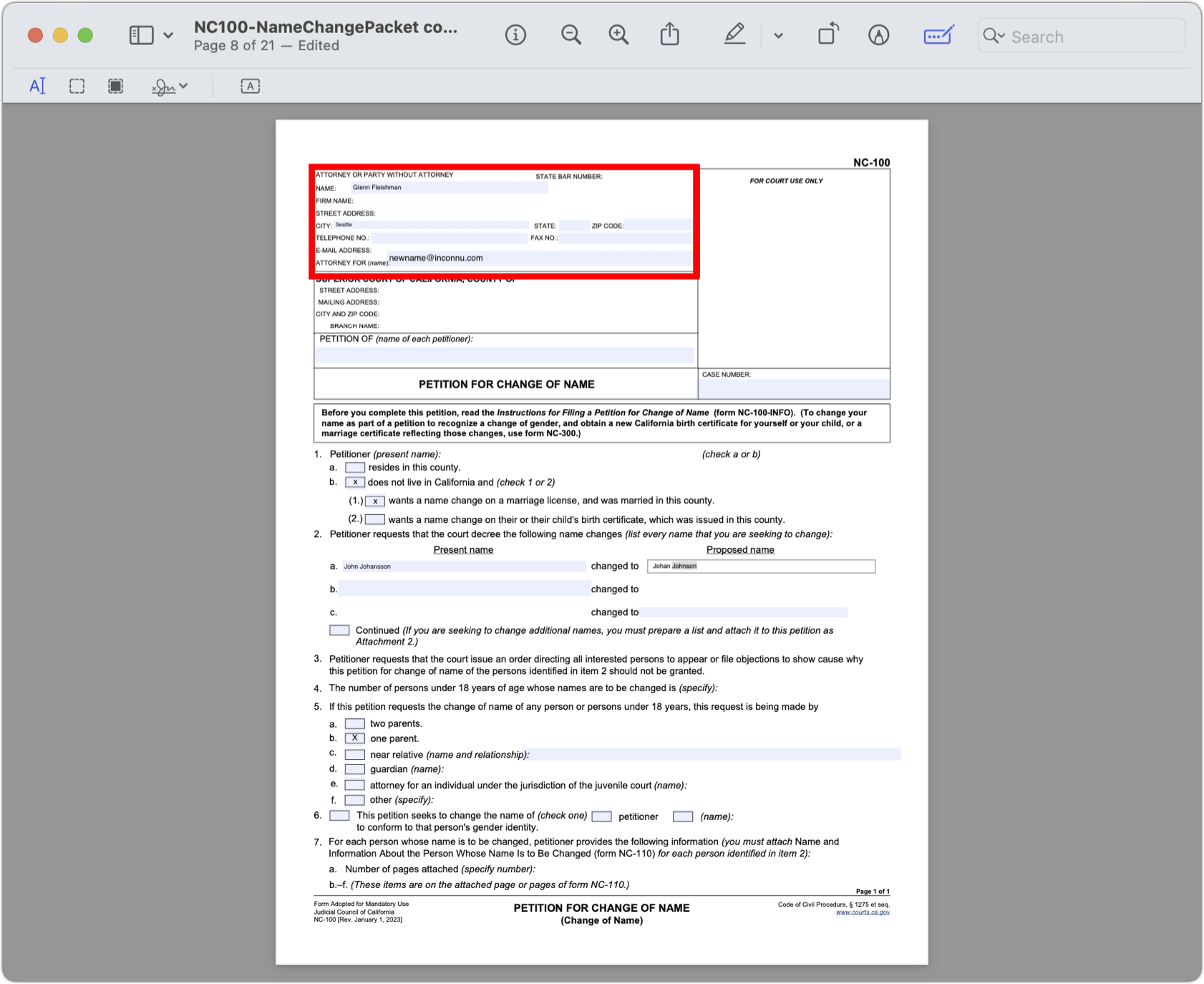Check the 'does not live in California' checkbox
The height and width of the screenshot is (984, 1204).
[x=355, y=482]
